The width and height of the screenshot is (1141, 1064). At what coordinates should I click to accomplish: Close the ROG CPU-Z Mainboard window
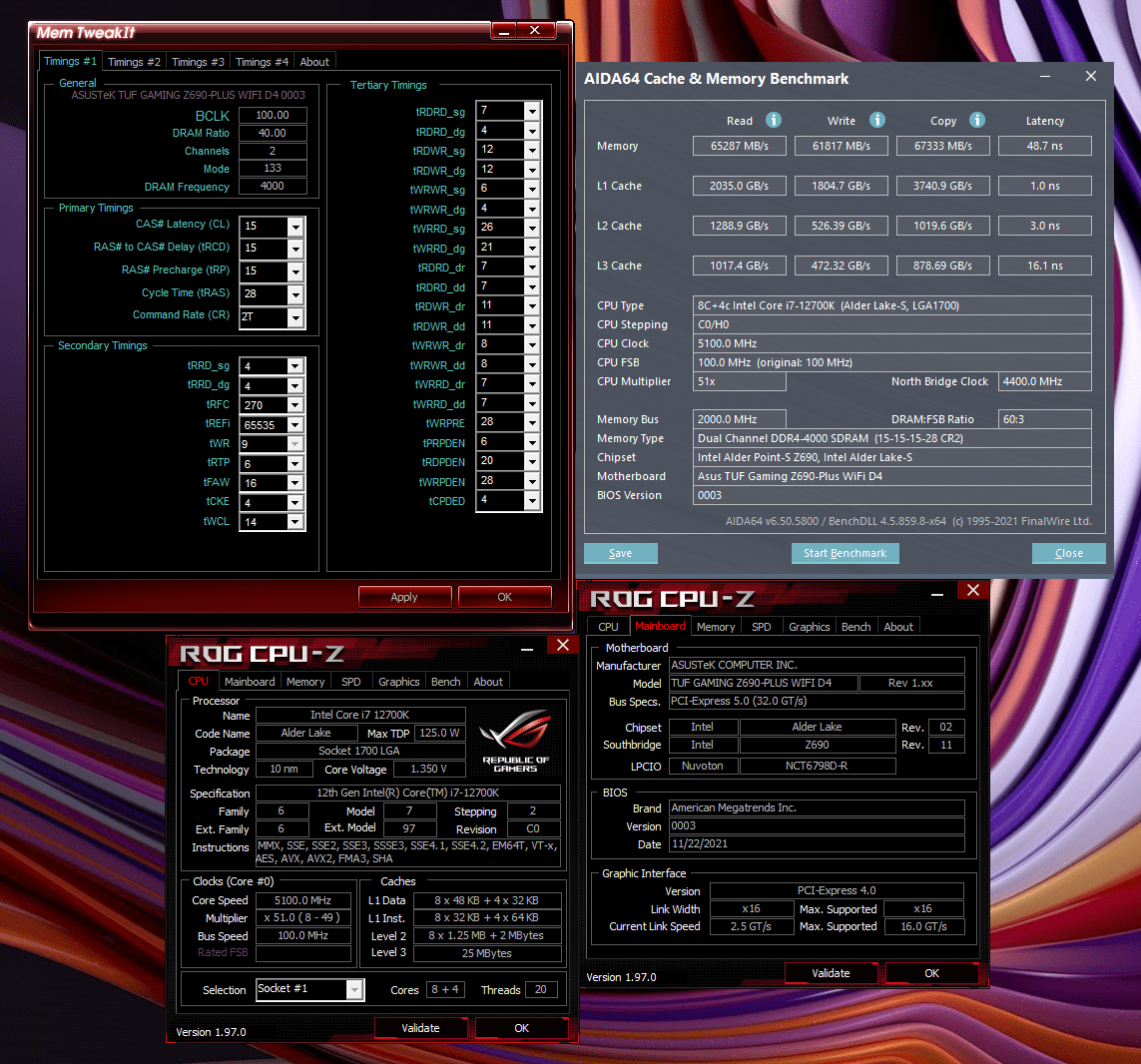[x=973, y=590]
